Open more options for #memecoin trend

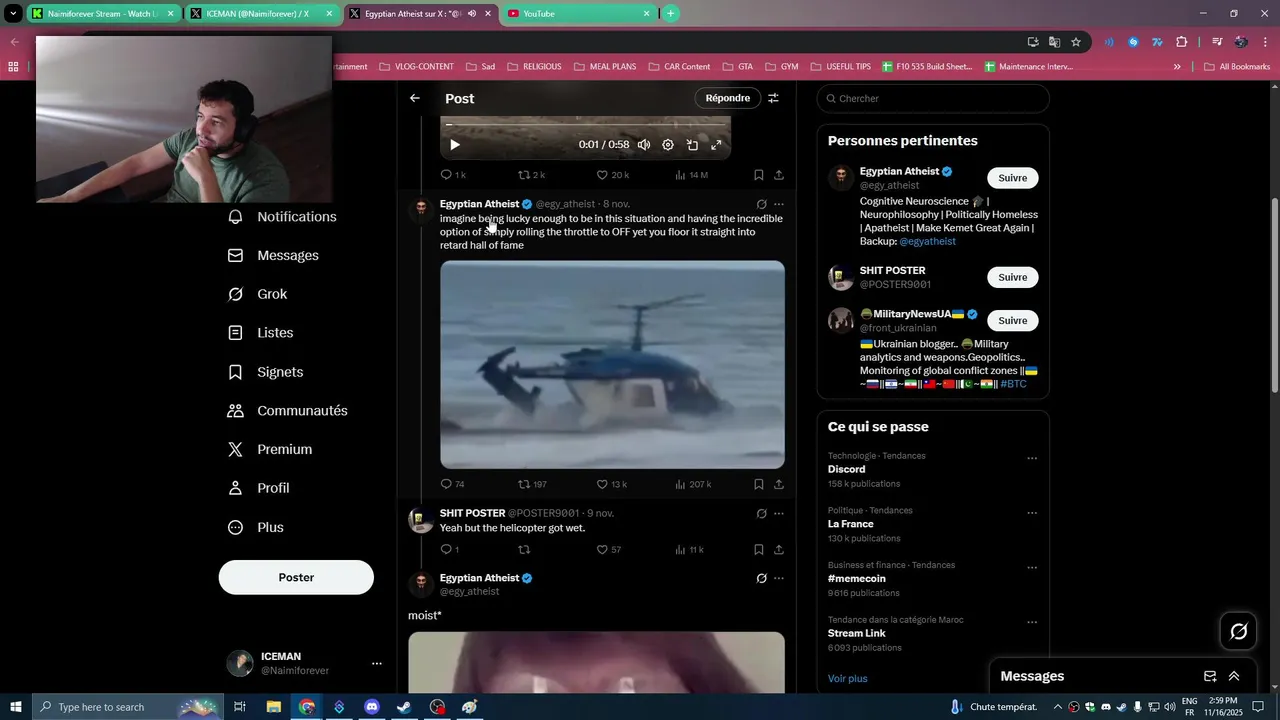coord(1032,568)
